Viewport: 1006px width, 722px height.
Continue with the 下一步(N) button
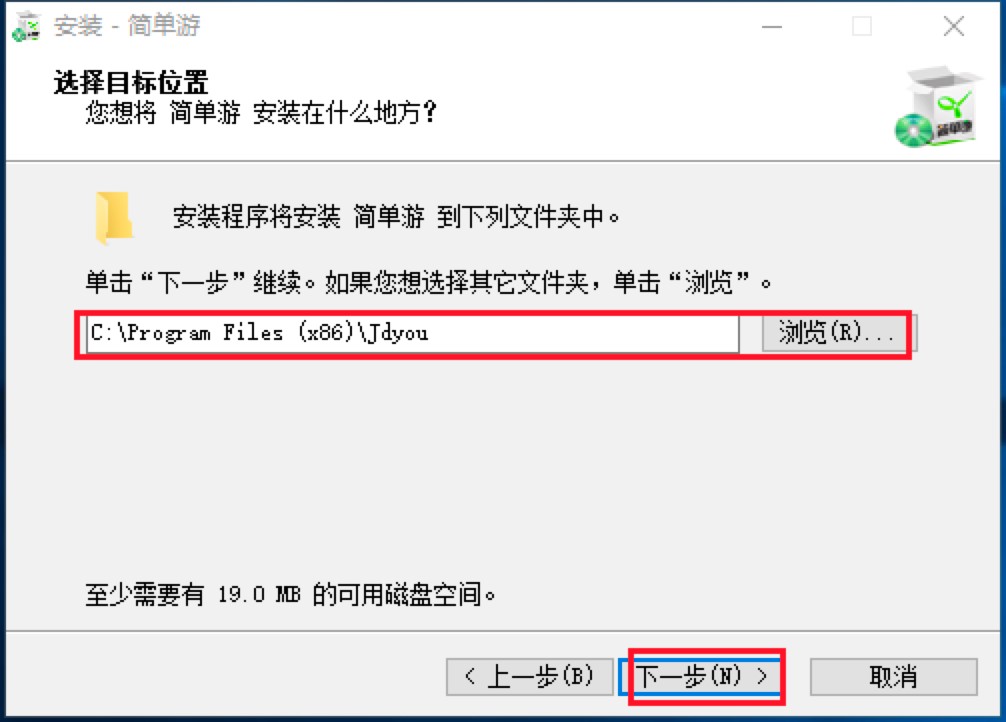click(x=702, y=676)
